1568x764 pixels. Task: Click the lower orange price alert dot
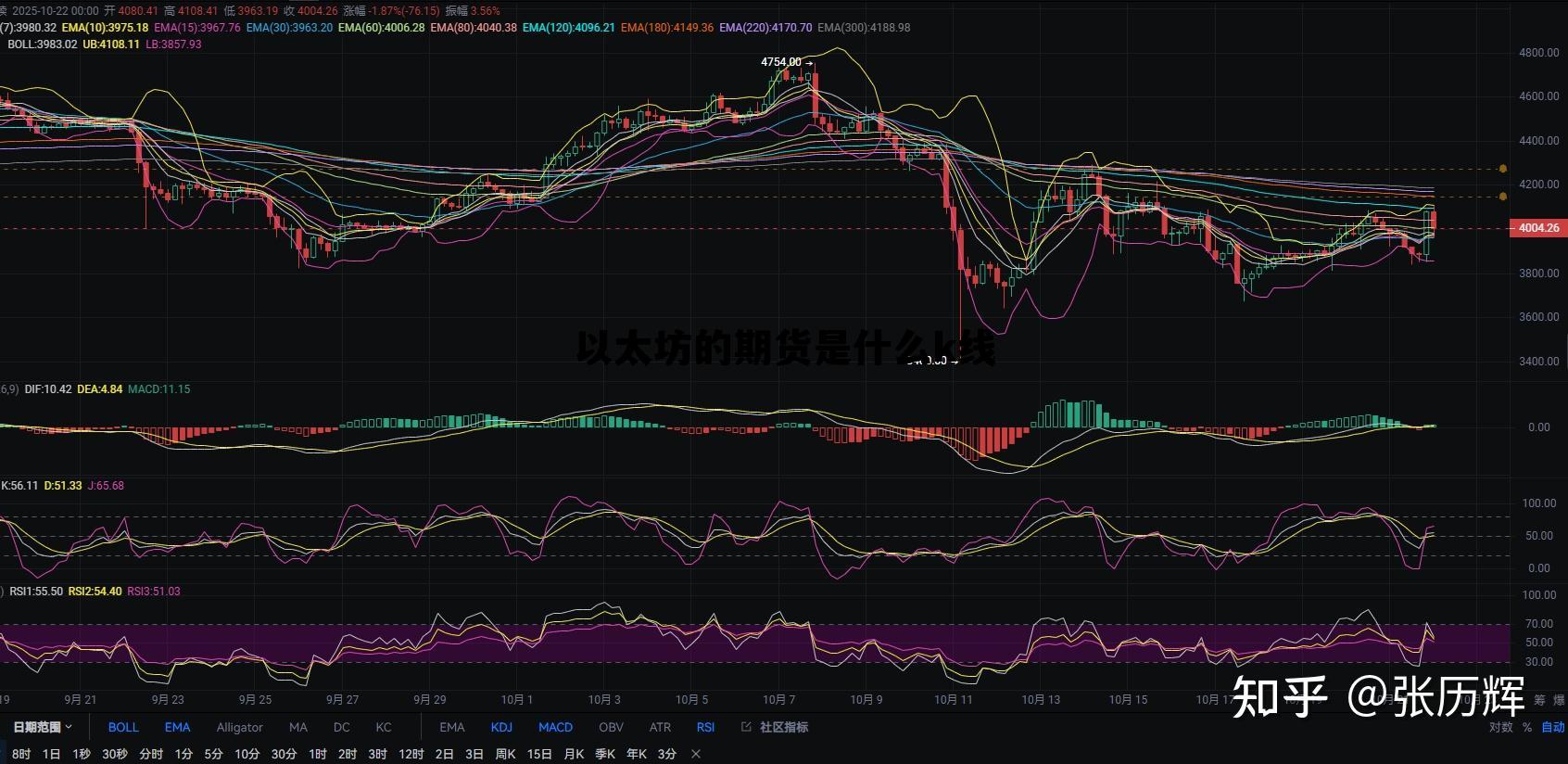click(1502, 197)
